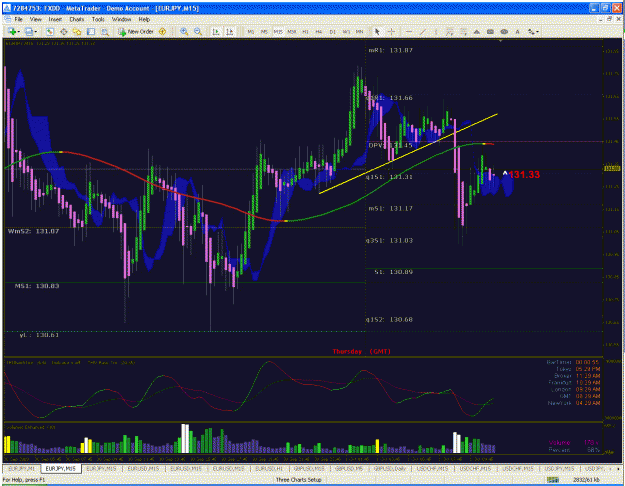Toggle the Chart Shift button
The image size is (625, 486).
(x=230, y=31)
